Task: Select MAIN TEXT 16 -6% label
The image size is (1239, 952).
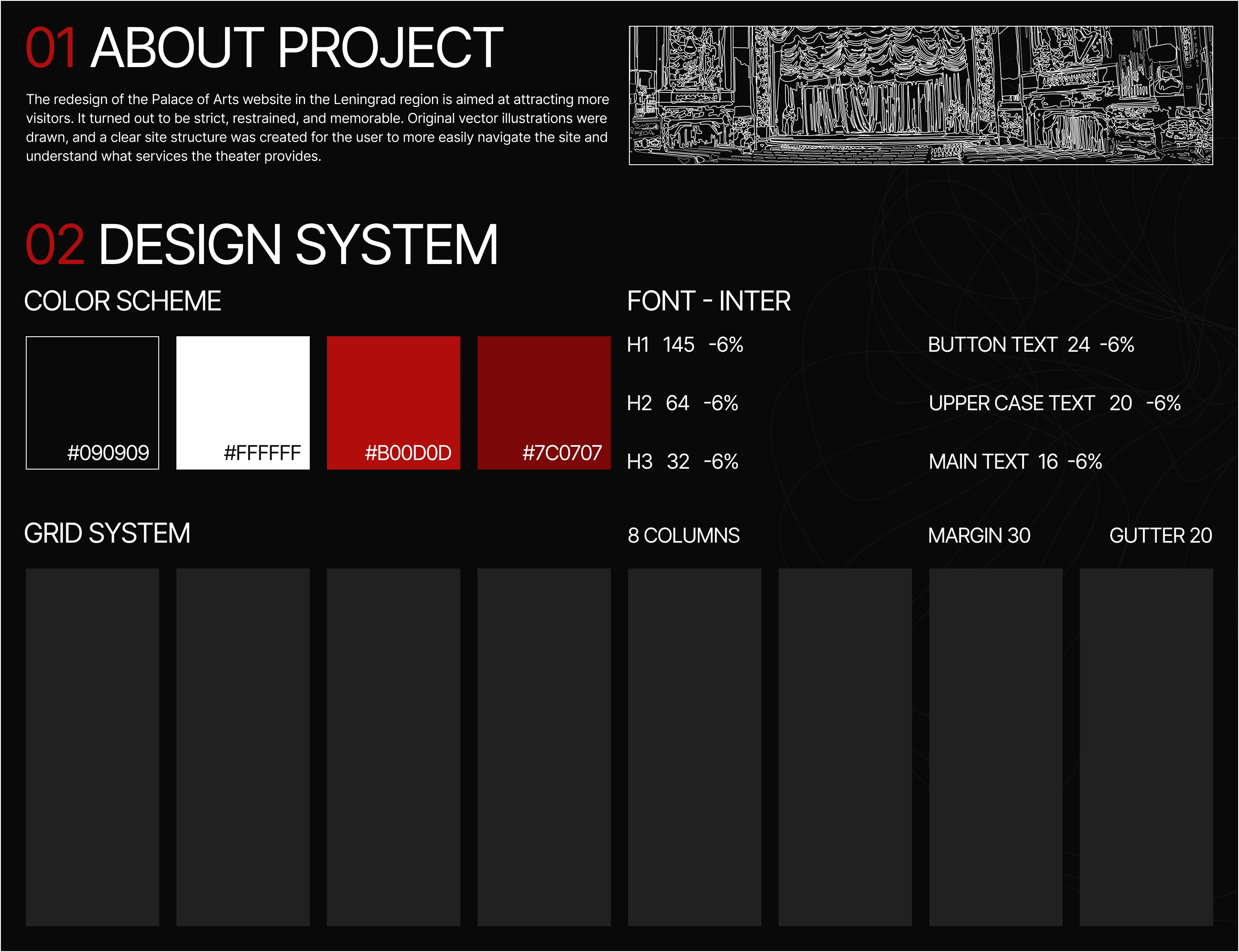Action: (1015, 461)
